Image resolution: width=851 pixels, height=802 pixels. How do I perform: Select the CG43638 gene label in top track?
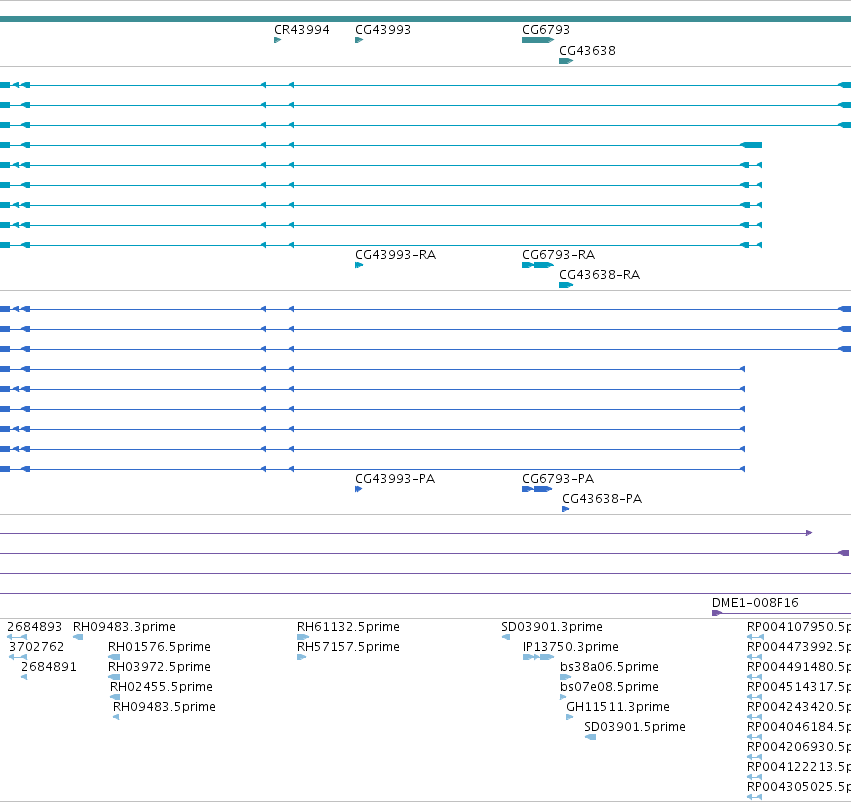click(x=587, y=51)
